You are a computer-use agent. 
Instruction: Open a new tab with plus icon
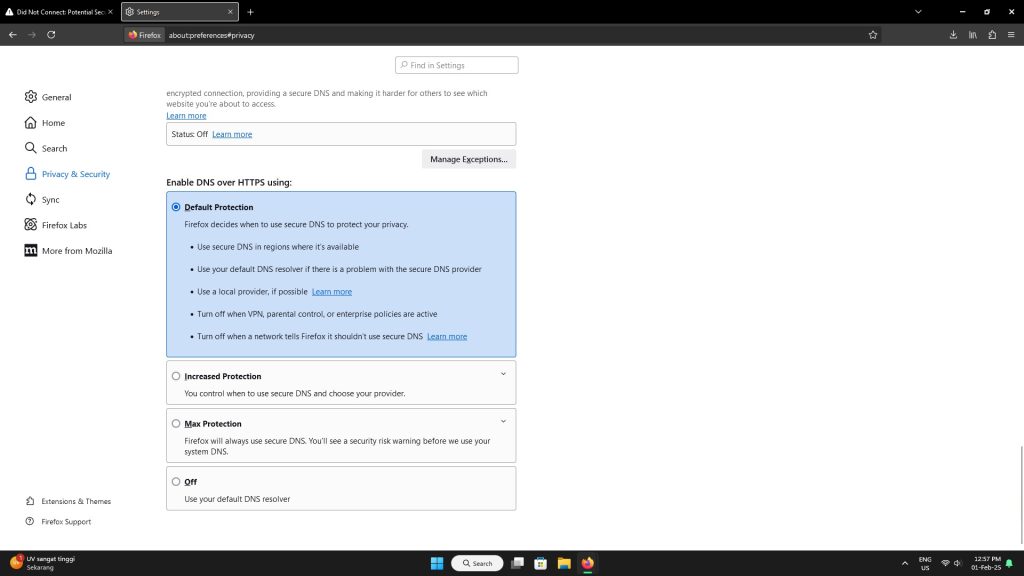[x=250, y=12]
